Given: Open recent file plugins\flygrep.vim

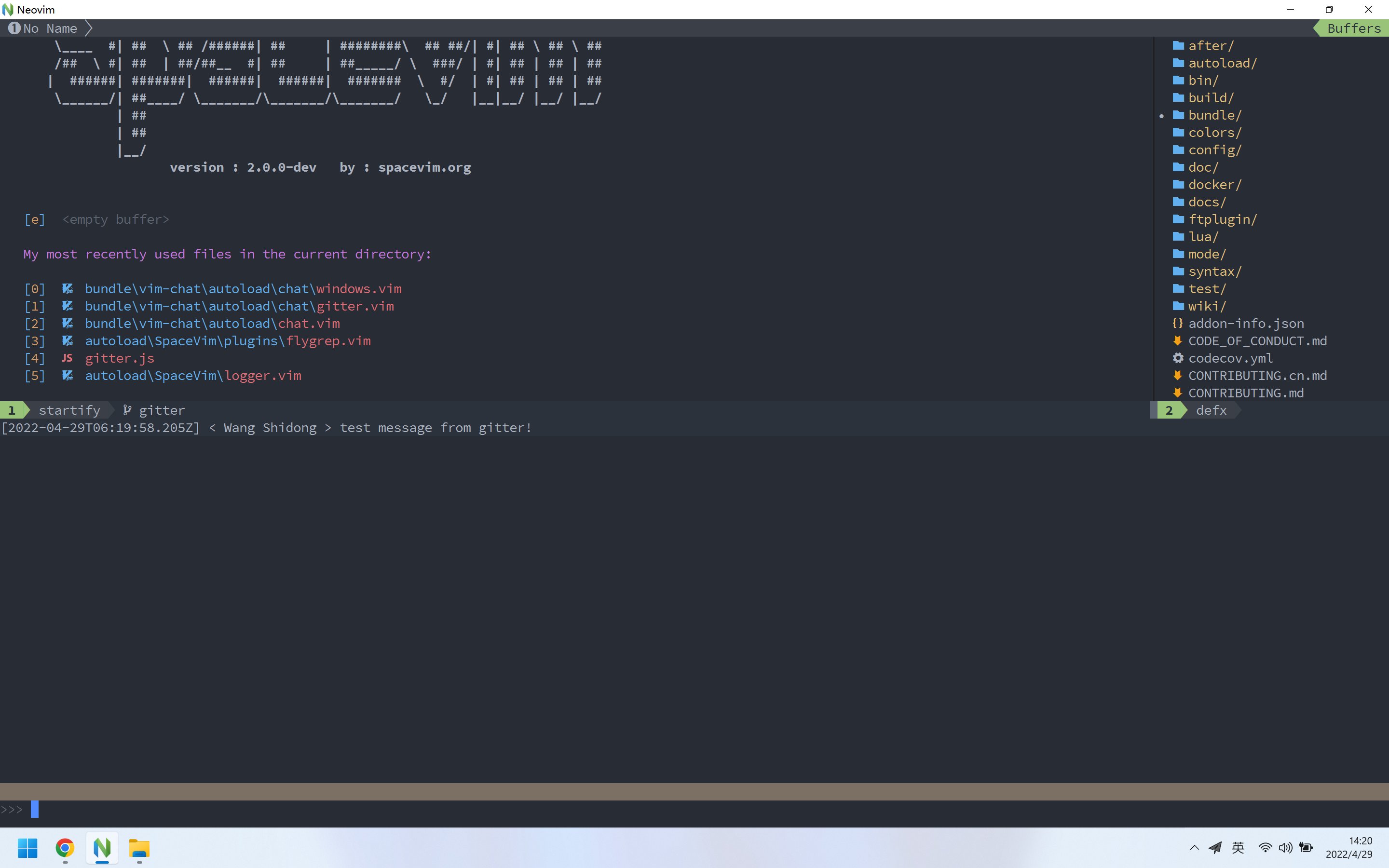Looking at the screenshot, I should 228,340.
